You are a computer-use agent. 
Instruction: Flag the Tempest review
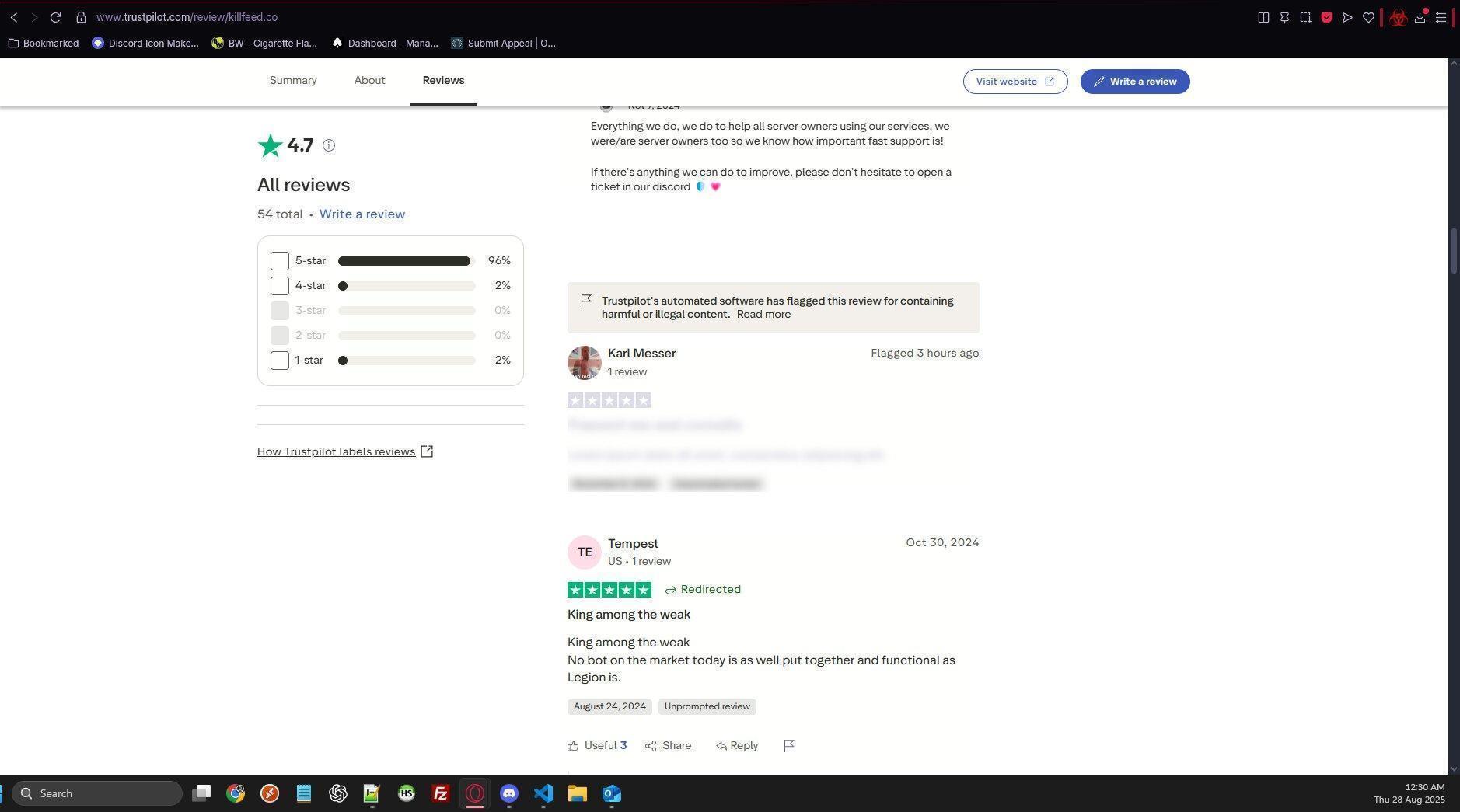tap(789, 745)
